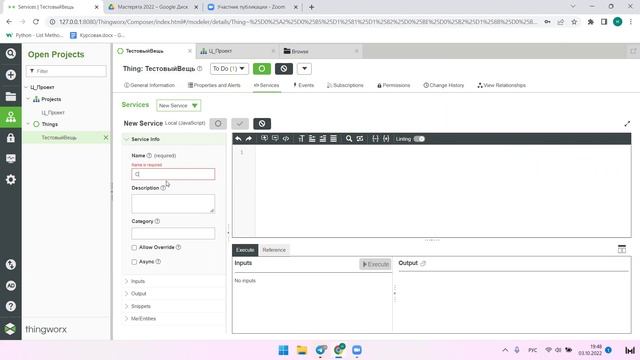Screen dimensions: 640x360
Task: Collapse the Projects tree node
Action: [28, 99]
